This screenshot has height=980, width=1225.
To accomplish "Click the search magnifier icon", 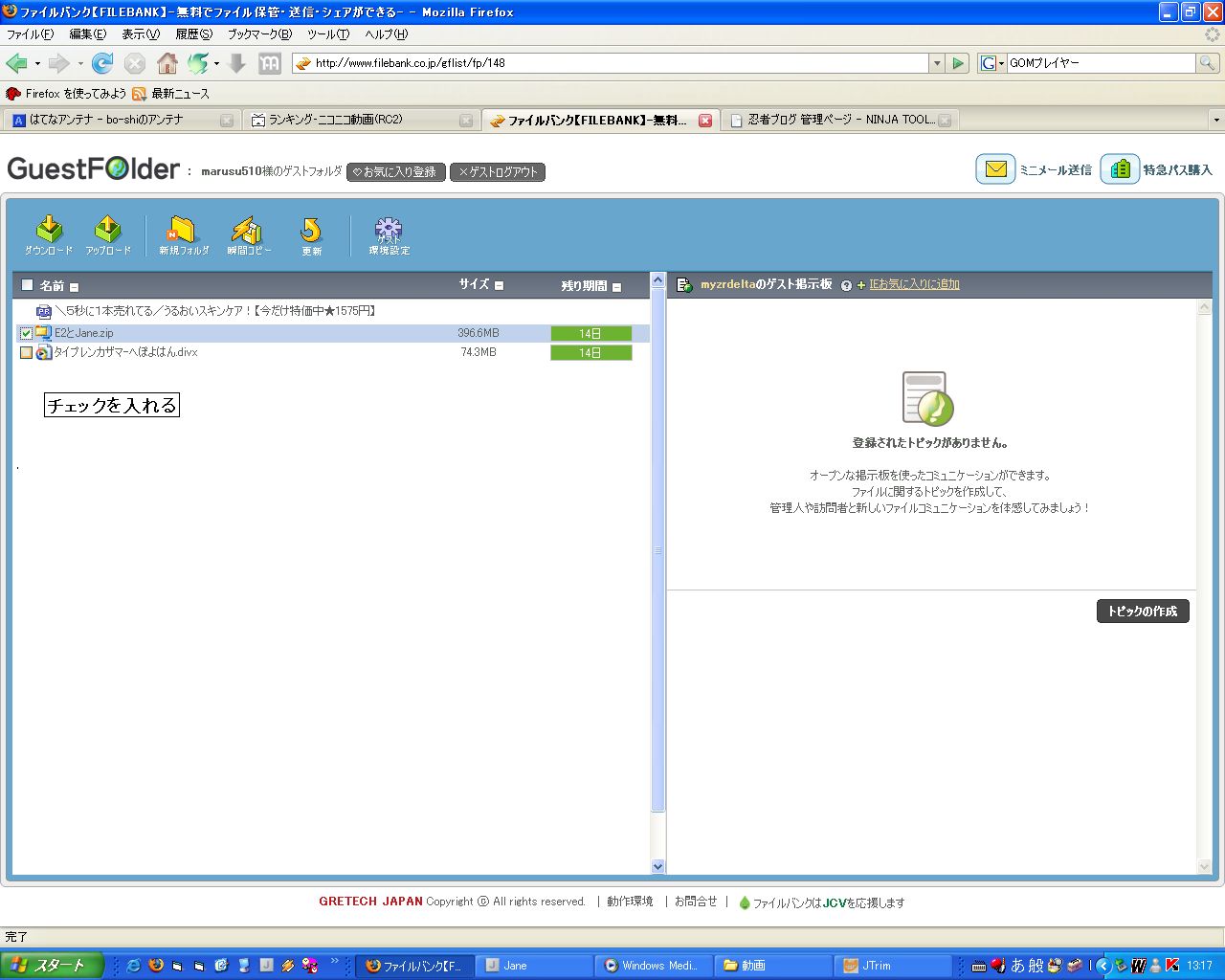I will pyautogui.click(x=1208, y=63).
